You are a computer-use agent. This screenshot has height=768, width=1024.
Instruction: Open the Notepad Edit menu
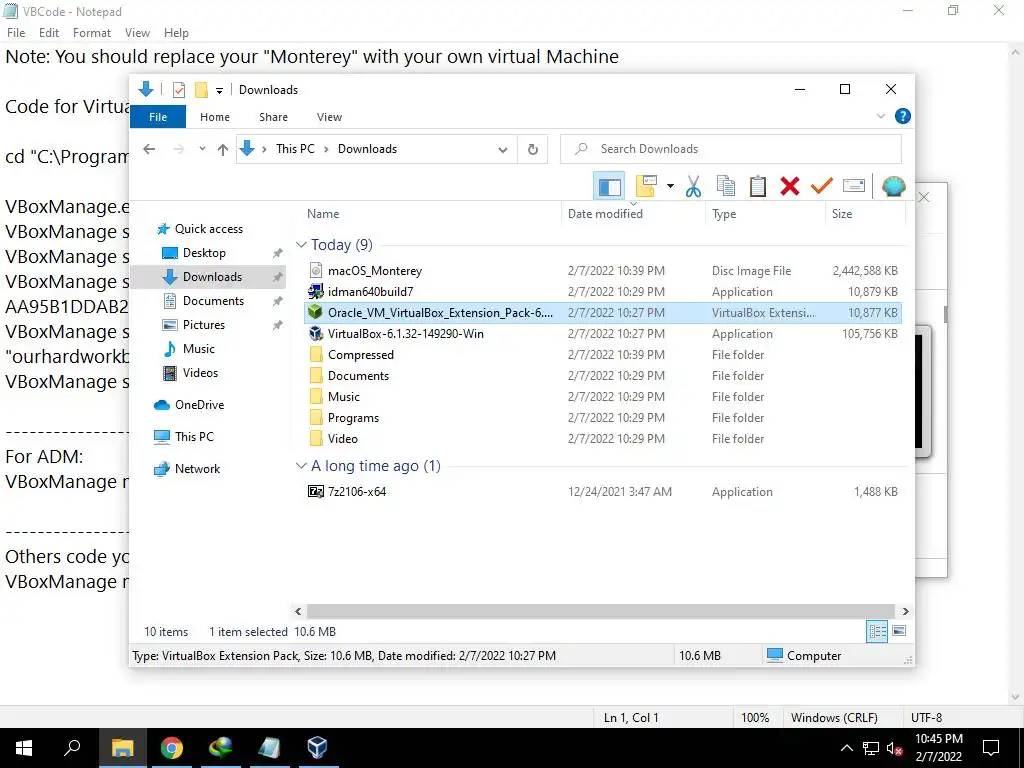point(49,33)
